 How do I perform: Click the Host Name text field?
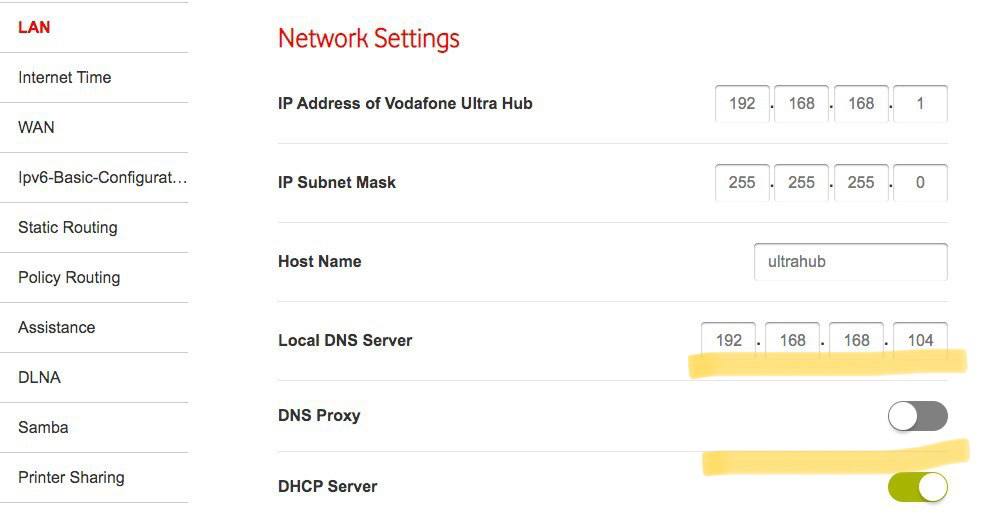(x=850, y=262)
